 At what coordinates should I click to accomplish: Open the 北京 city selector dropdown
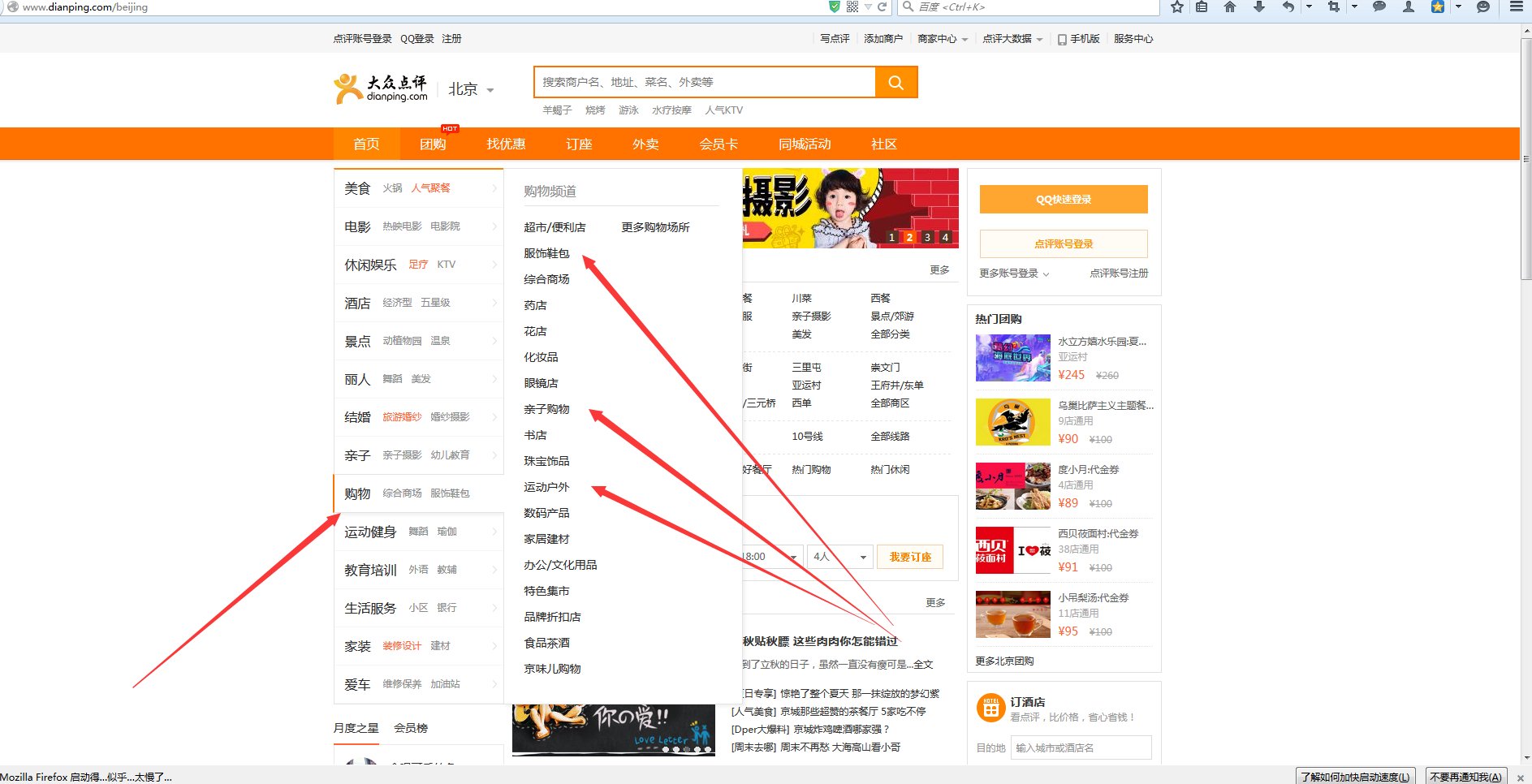pos(469,89)
